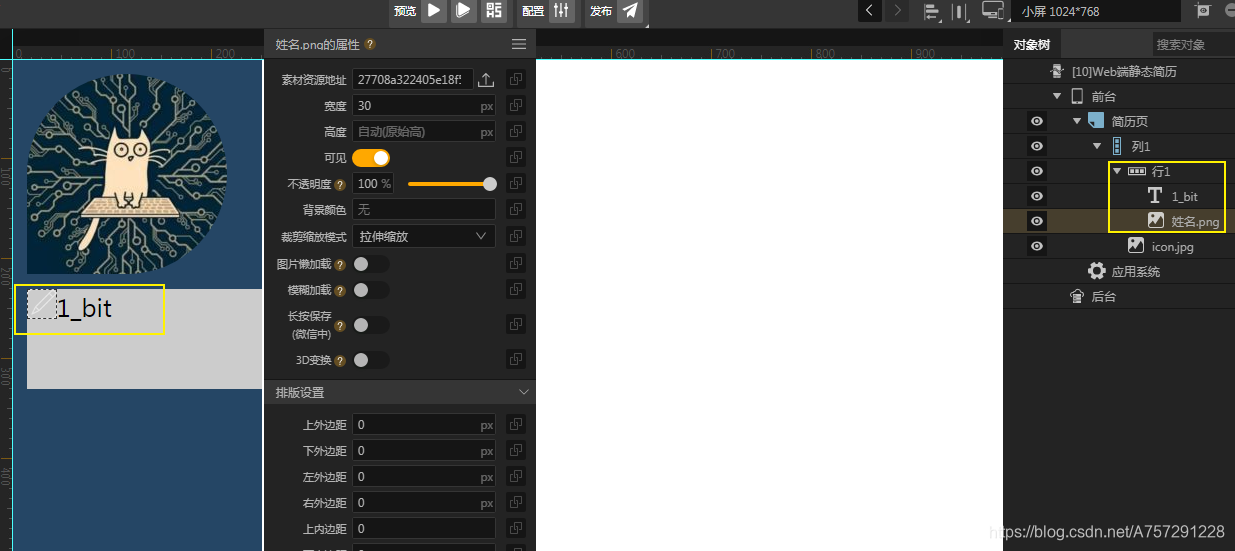Hide the 列1 object via eye icon

point(1037,146)
